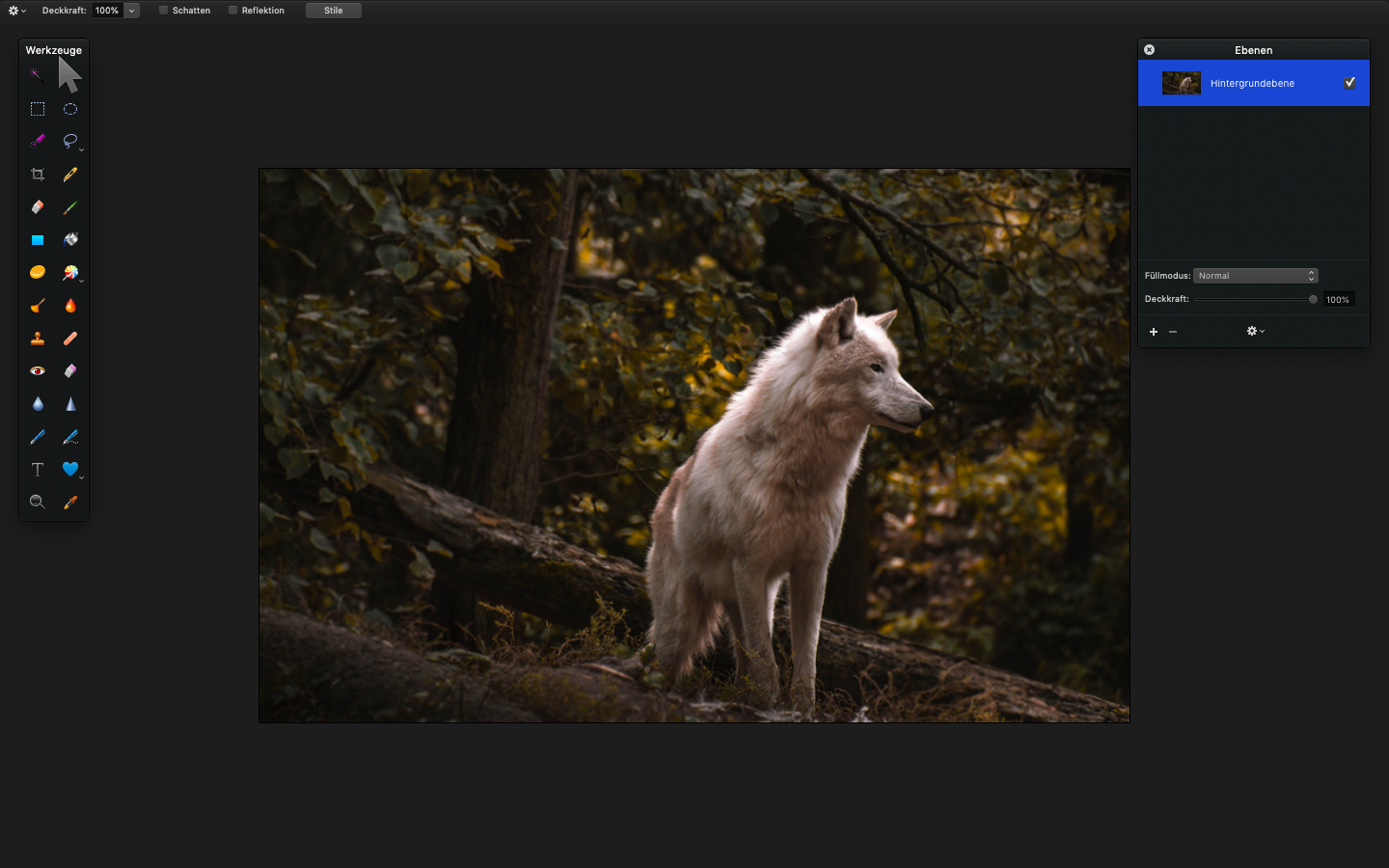This screenshot has width=1389, height=868.
Task: Click the wolf photo on the canvas
Action: pos(694,446)
